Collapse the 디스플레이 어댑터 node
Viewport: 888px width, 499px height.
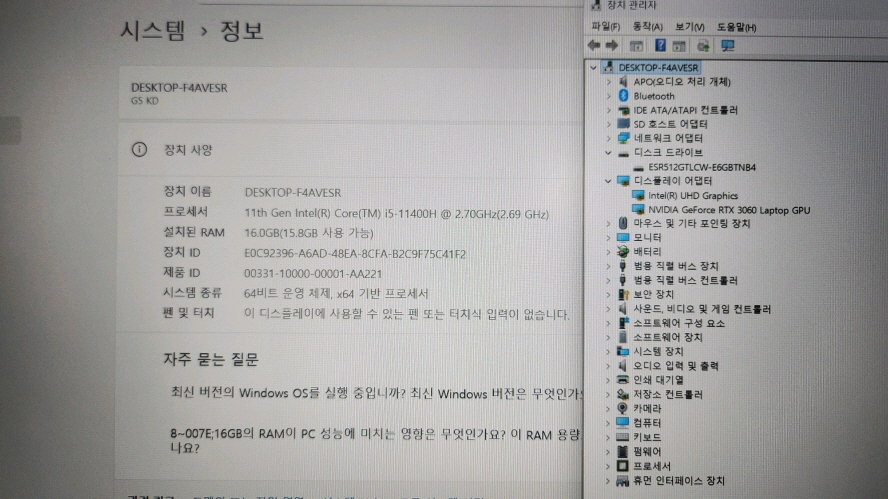tap(608, 181)
